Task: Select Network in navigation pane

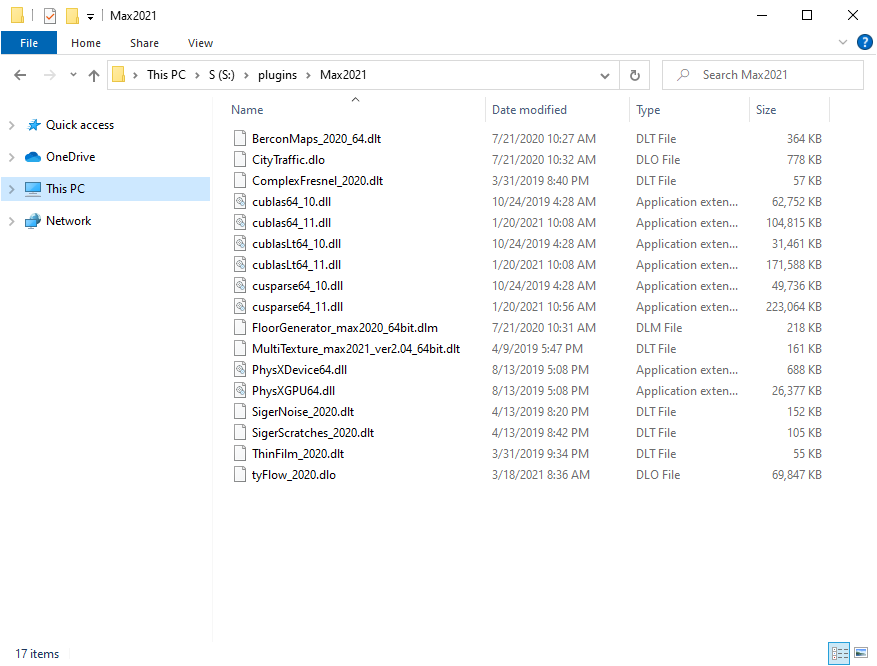Action: pos(68,221)
